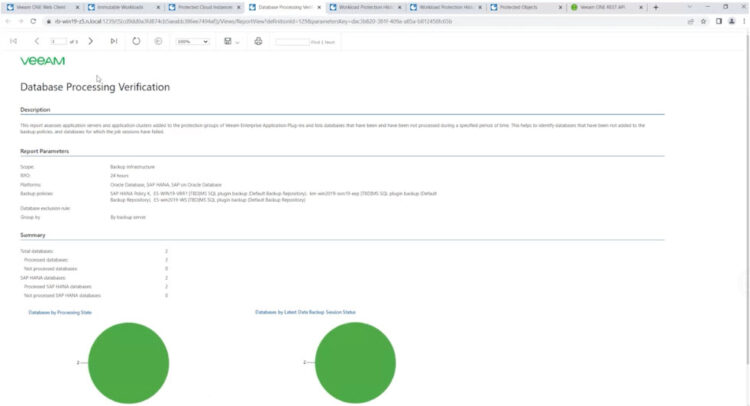Go to first report page
This screenshot has width=750, height=406.
[x=13, y=41]
